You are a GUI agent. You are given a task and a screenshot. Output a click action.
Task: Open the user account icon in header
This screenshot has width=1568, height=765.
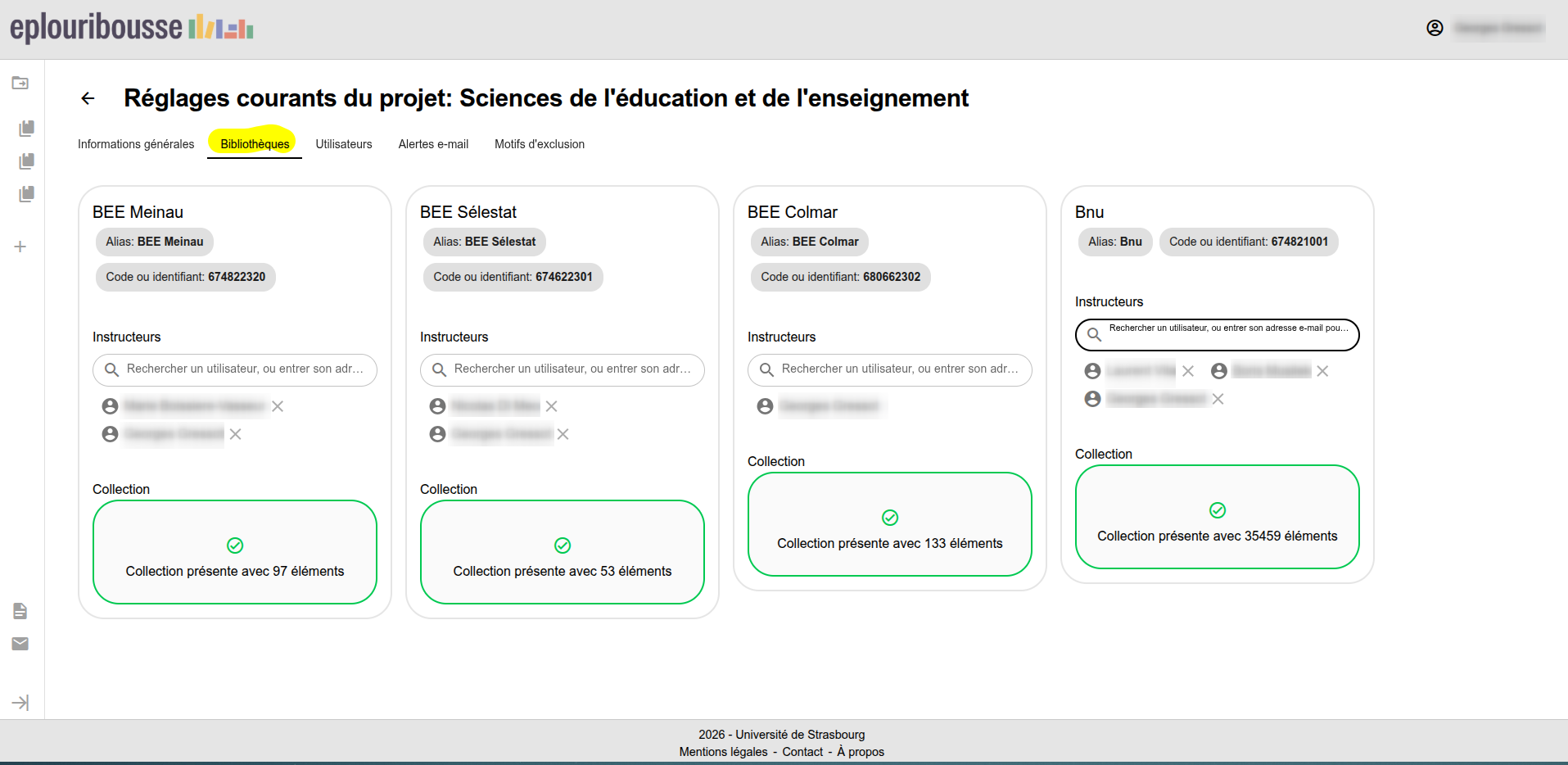coord(1435,28)
